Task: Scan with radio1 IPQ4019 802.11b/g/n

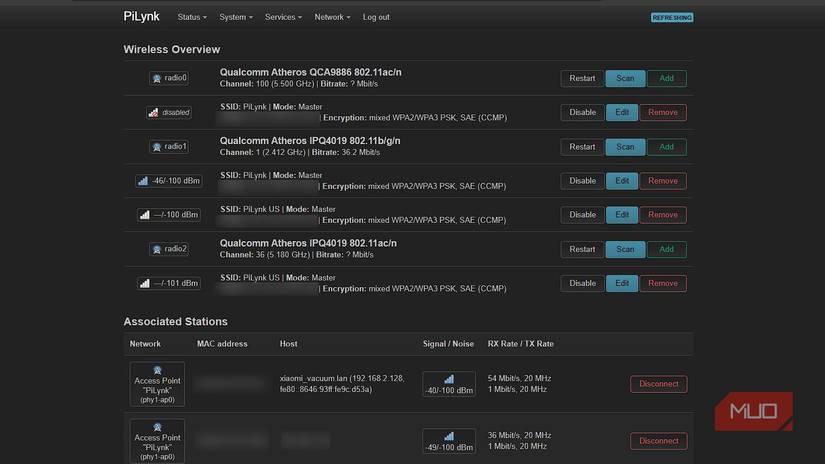Action: click(x=625, y=147)
